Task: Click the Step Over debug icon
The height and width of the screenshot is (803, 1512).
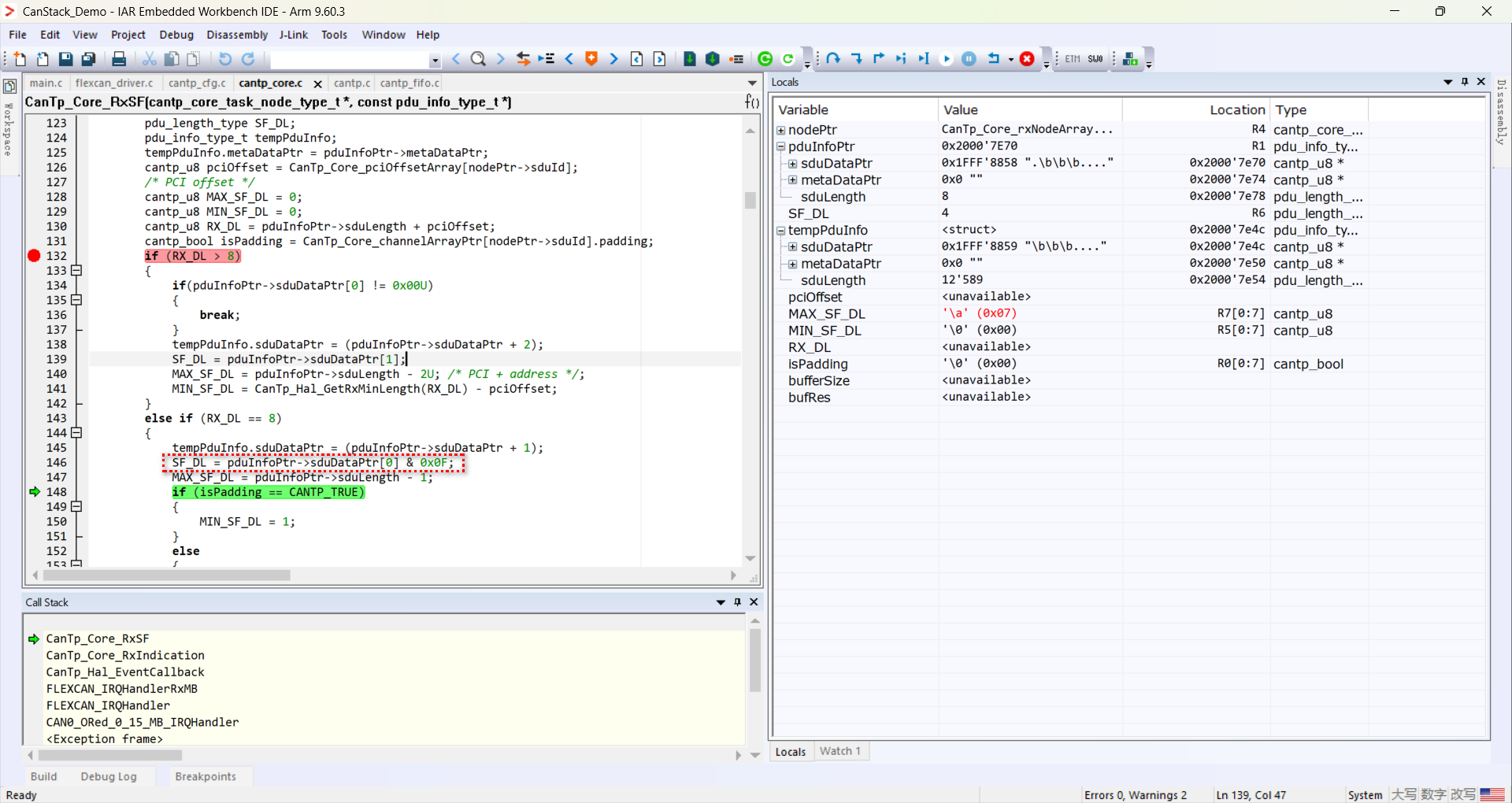Action: click(x=833, y=59)
